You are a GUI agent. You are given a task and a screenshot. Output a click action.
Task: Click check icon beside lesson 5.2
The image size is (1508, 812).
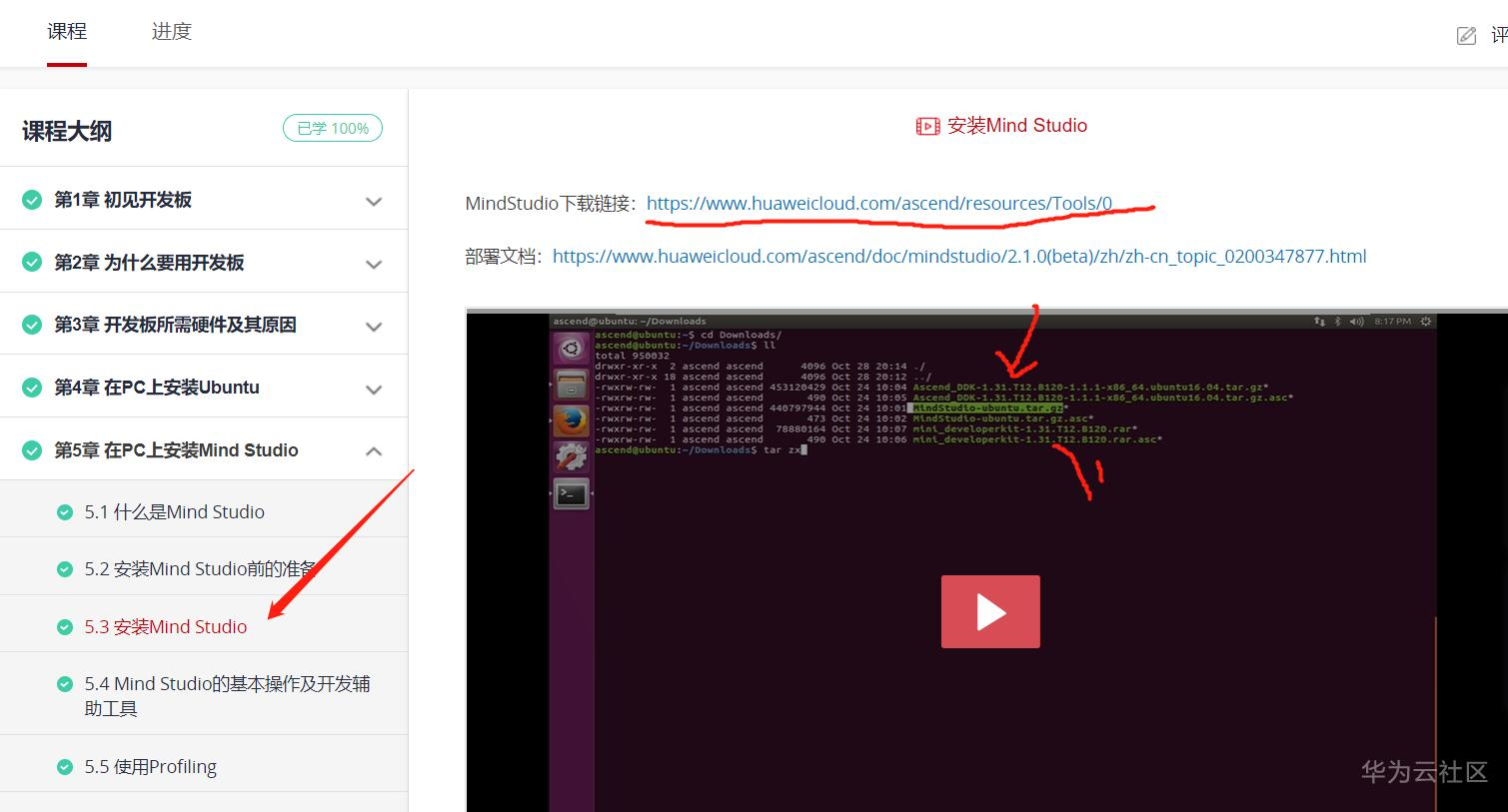tap(65, 569)
